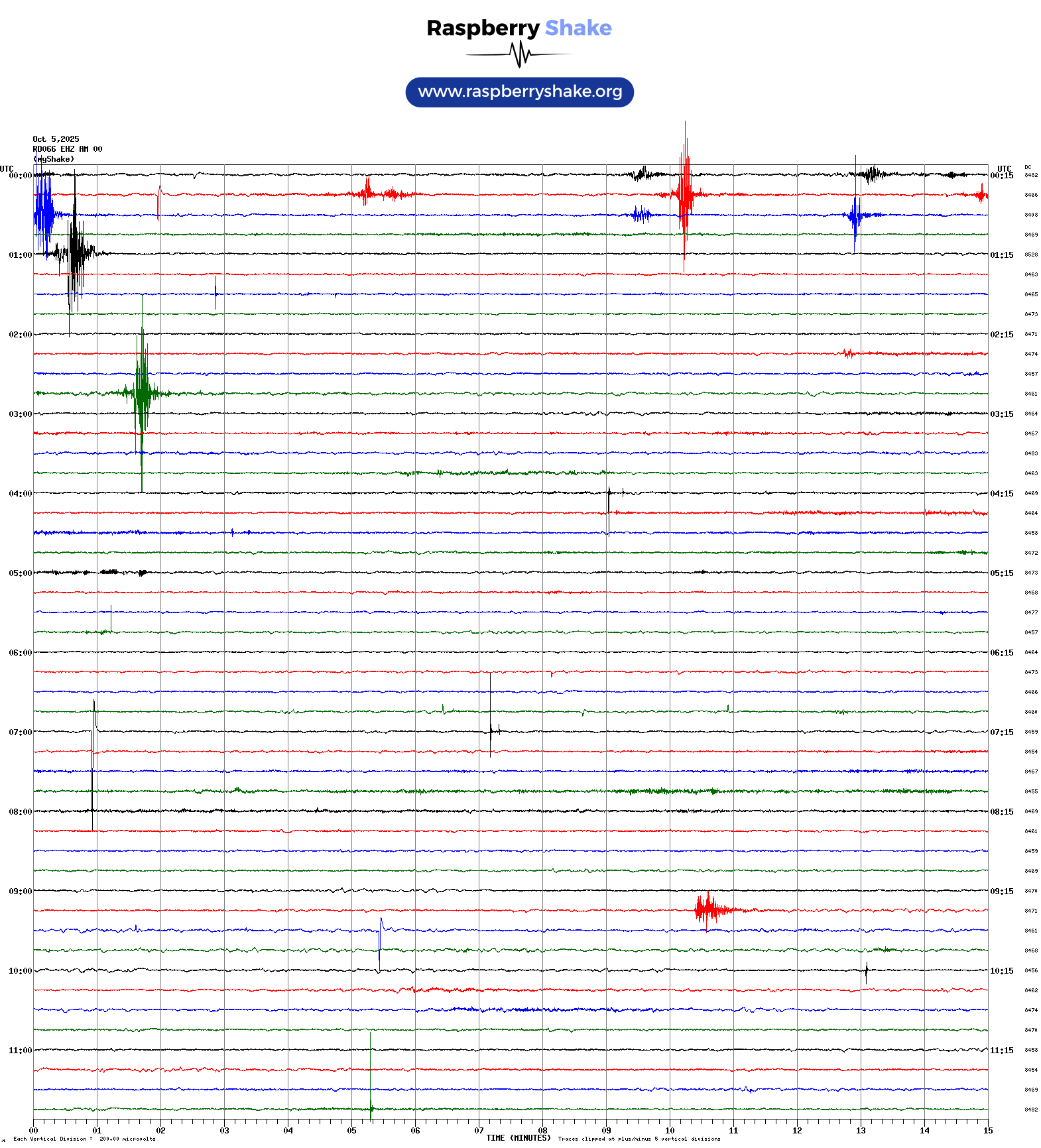Click the red burst below the 09:00 row
The image size is (1041, 1148).
[x=708, y=909]
